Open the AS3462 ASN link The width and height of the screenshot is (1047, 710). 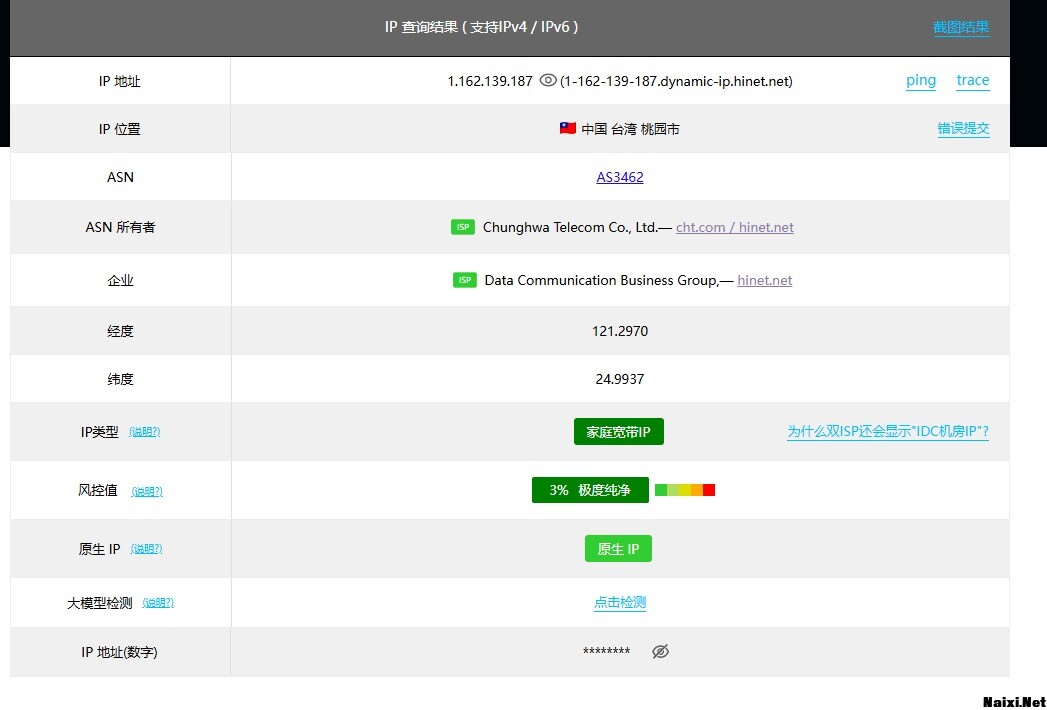(620, 177)
